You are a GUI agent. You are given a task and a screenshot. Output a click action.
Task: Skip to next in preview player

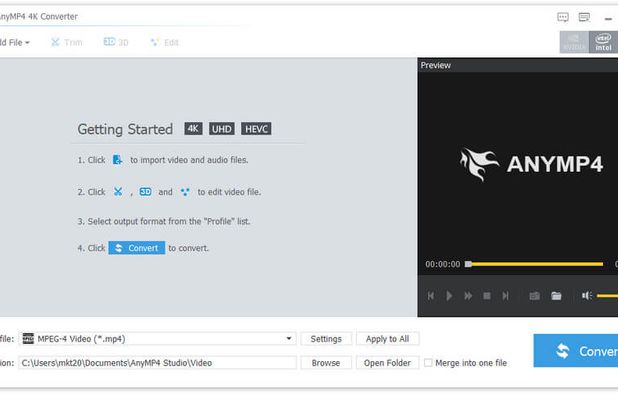tap(506, 296)
